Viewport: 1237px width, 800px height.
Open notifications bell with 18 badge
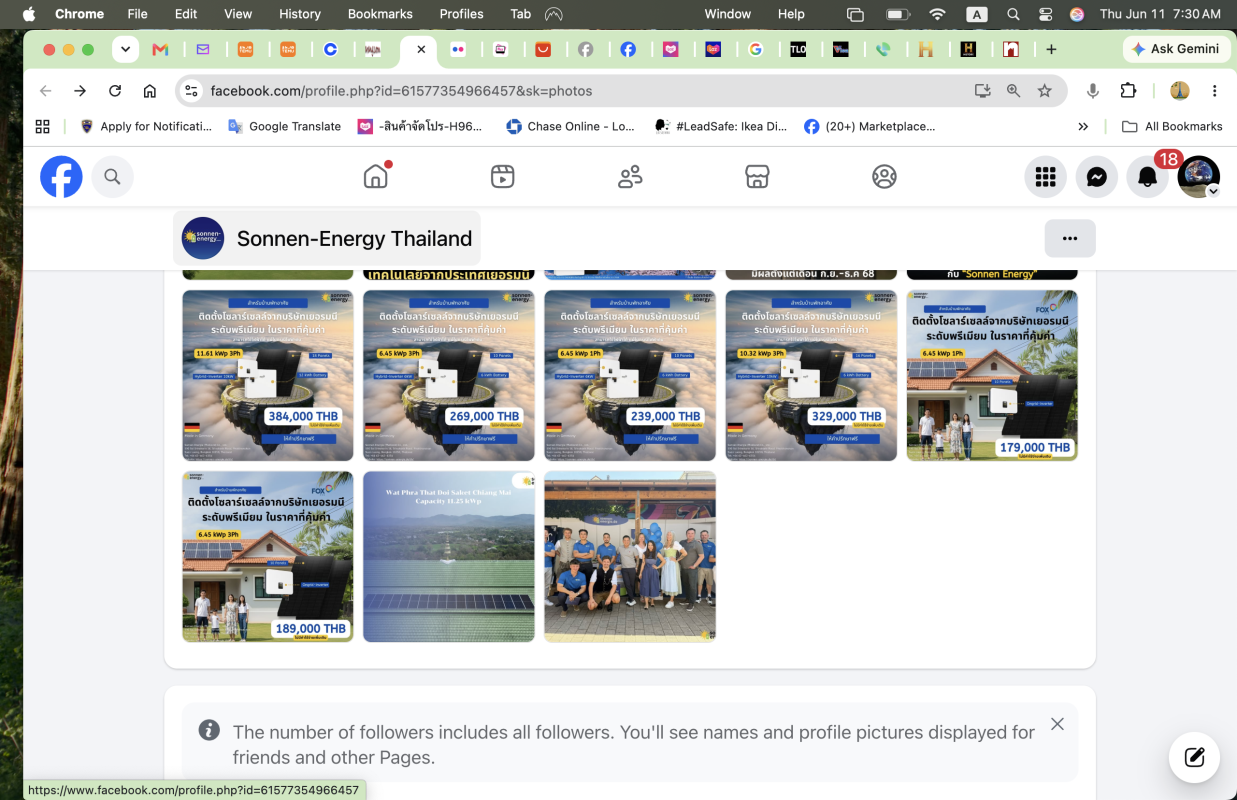(x=1148, y=177)
